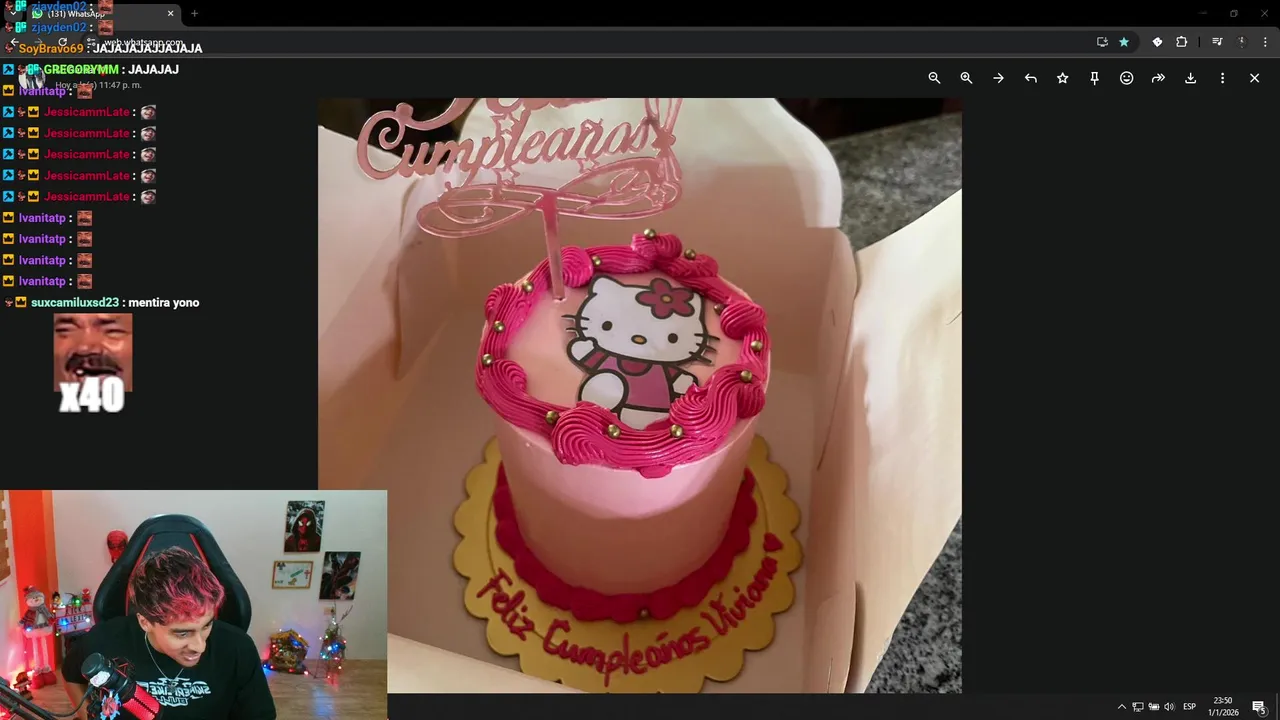This screenshot has height=720, width=1280.
Task: Click the streamer webcam overlay
Action: (x=193, y=604)
